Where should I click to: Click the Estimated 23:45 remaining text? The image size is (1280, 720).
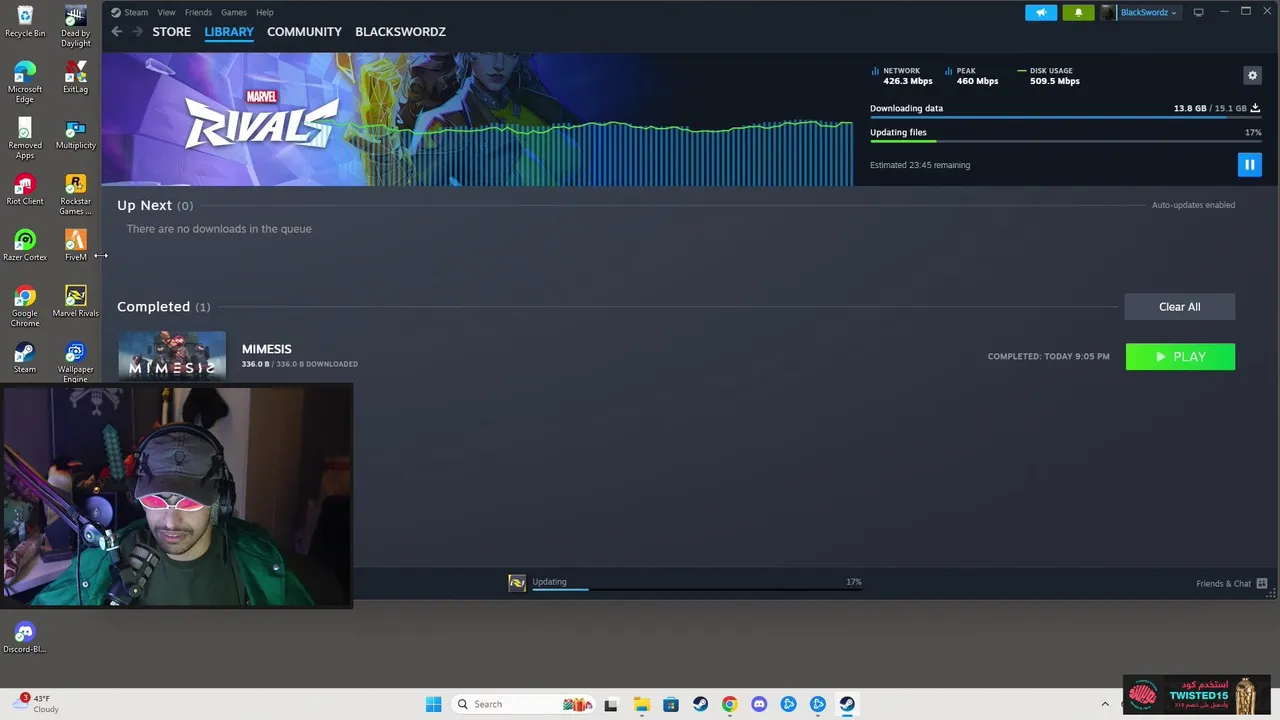[x=920, y=165]
